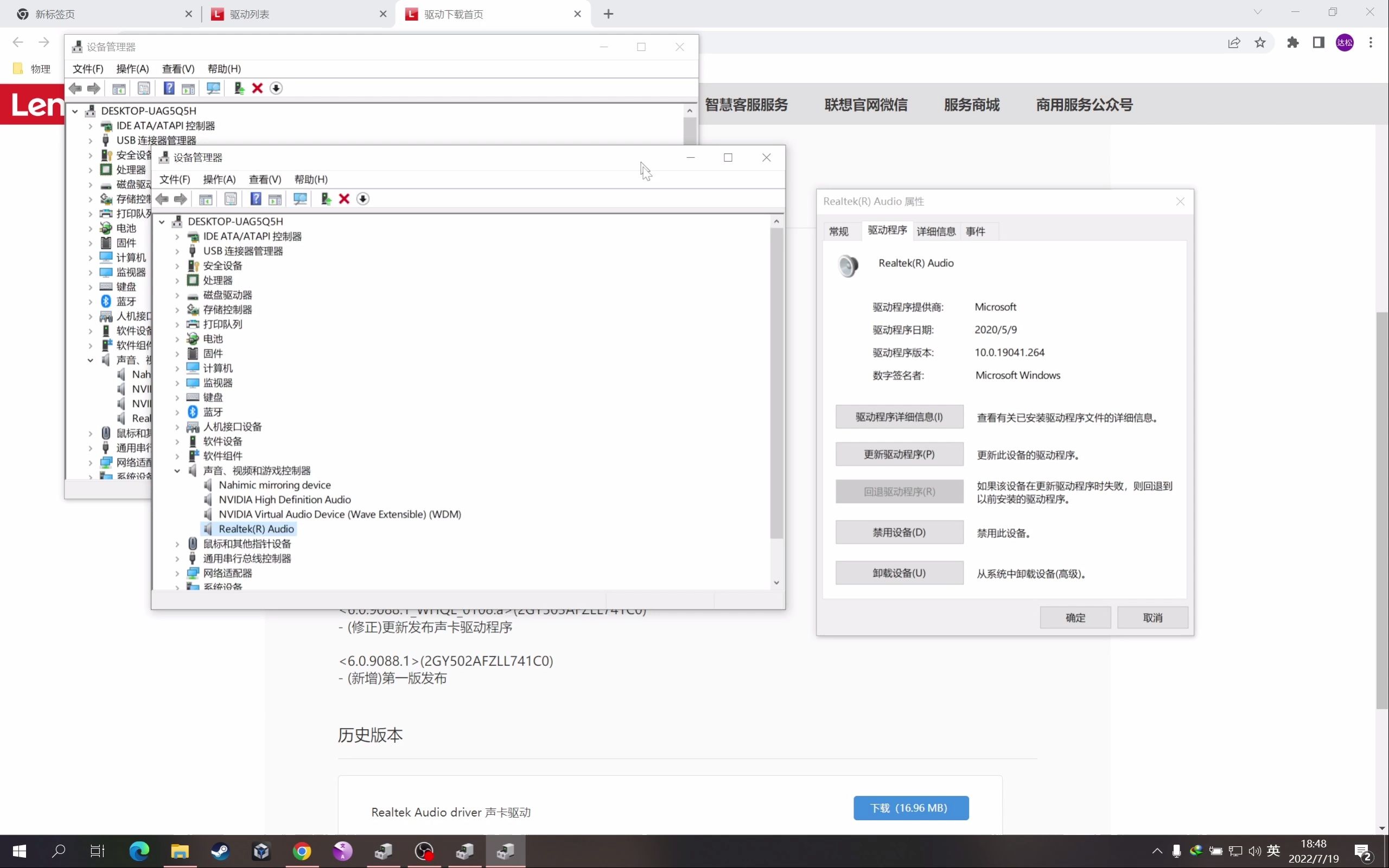Screen dimensions: 1389x868
Task: Click Chrome share page icon
Action: (x=1234, y=42)
